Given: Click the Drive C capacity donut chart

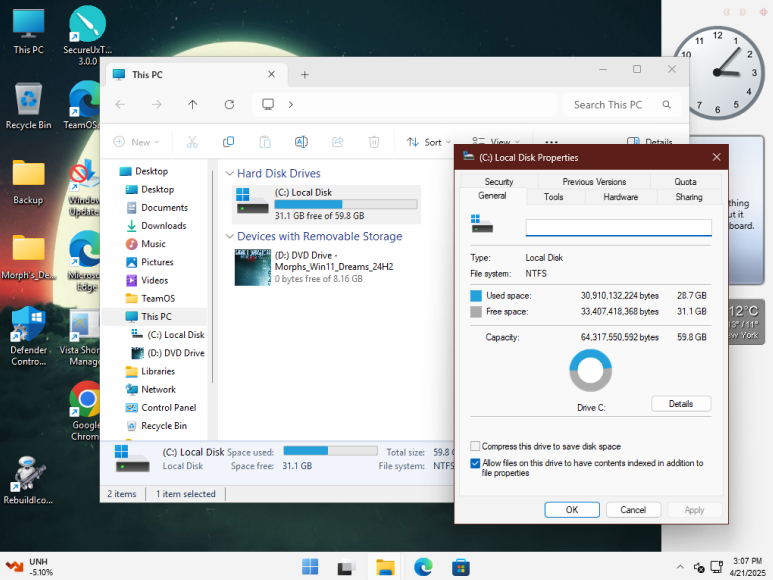Looking at the screenshot, I should (x=590, y=370).
